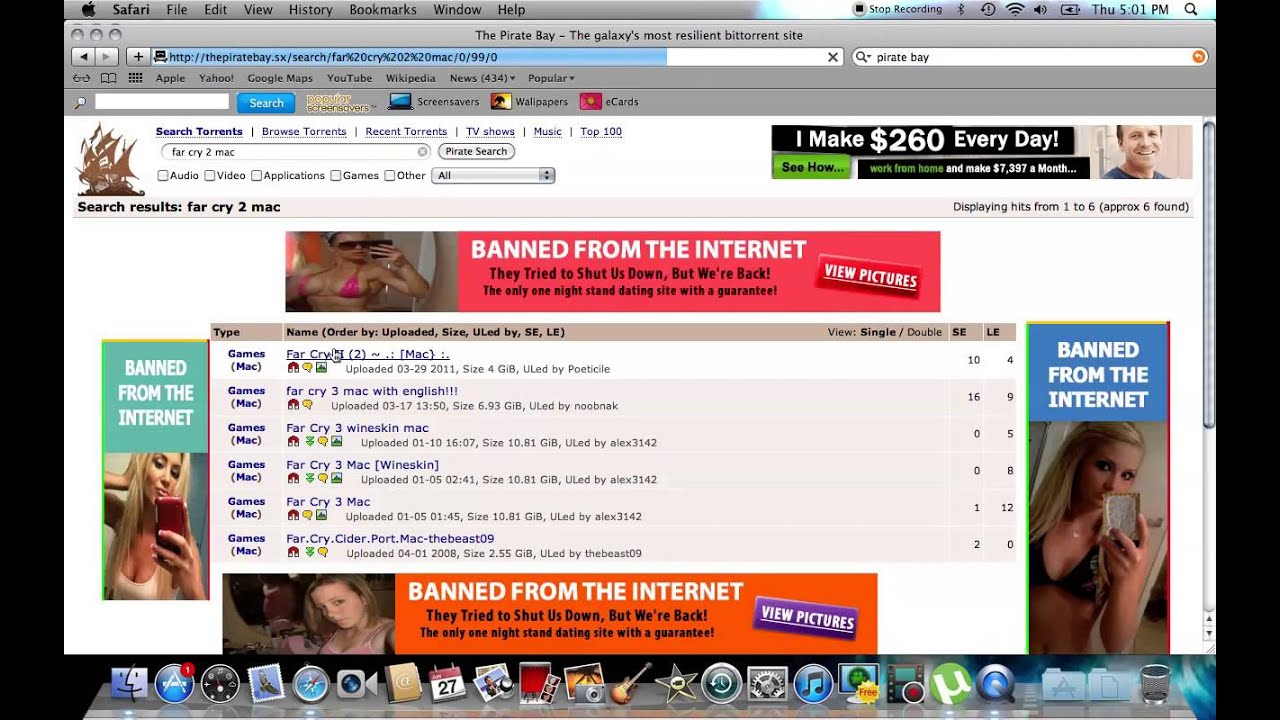
Task: Sort by the SE column header
Action: click(x=959, y=332)
